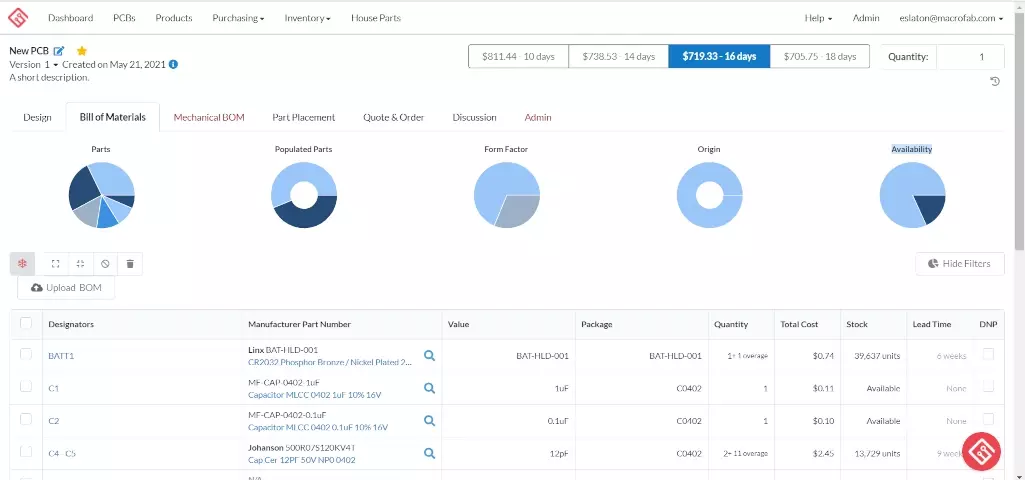Viewport: 1025px width, 480px height.
Task: Toggle the DNP checkbox for BATT1
Action: pyautogui.click(x=988, y=354)
